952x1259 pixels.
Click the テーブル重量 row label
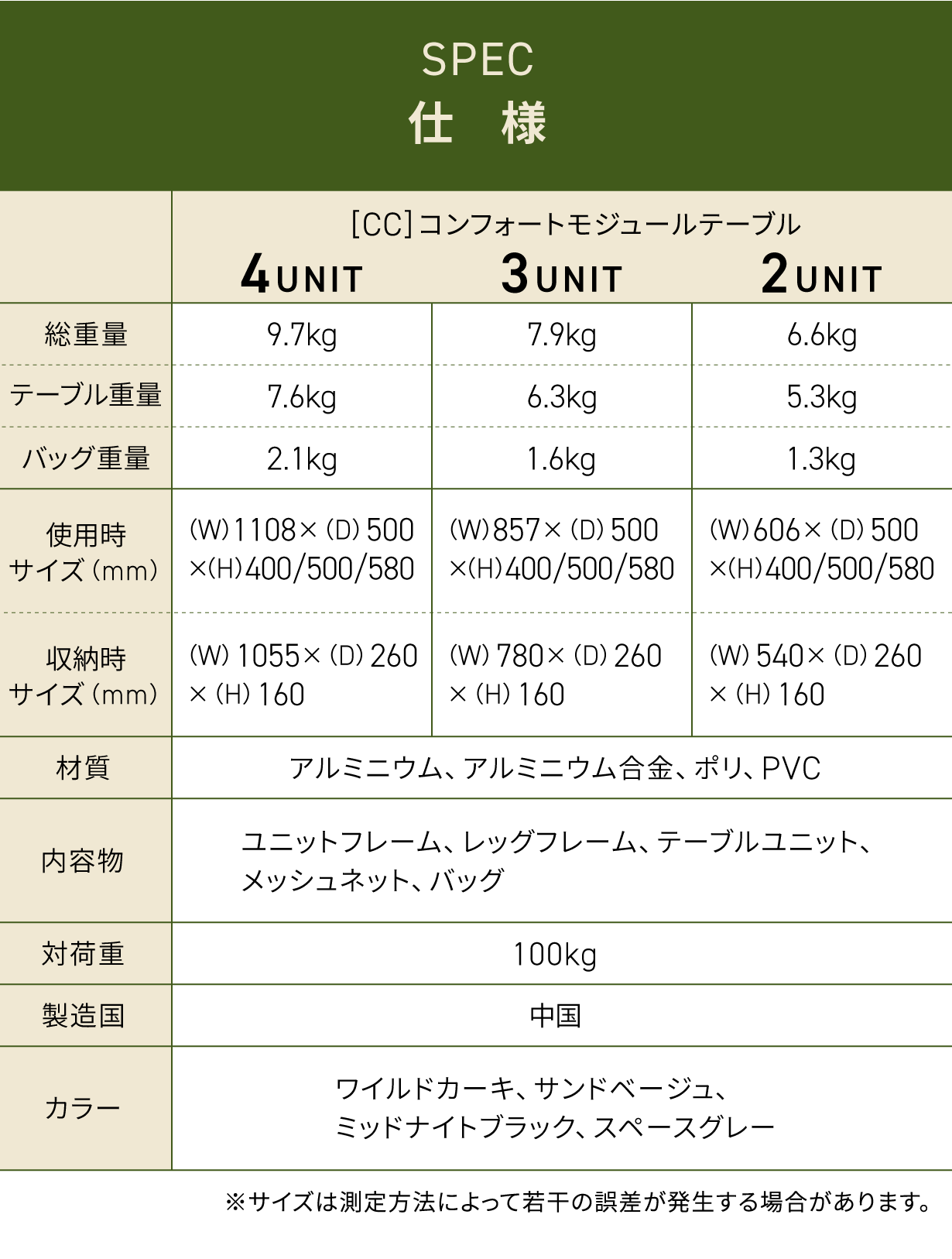pos(85,396)
